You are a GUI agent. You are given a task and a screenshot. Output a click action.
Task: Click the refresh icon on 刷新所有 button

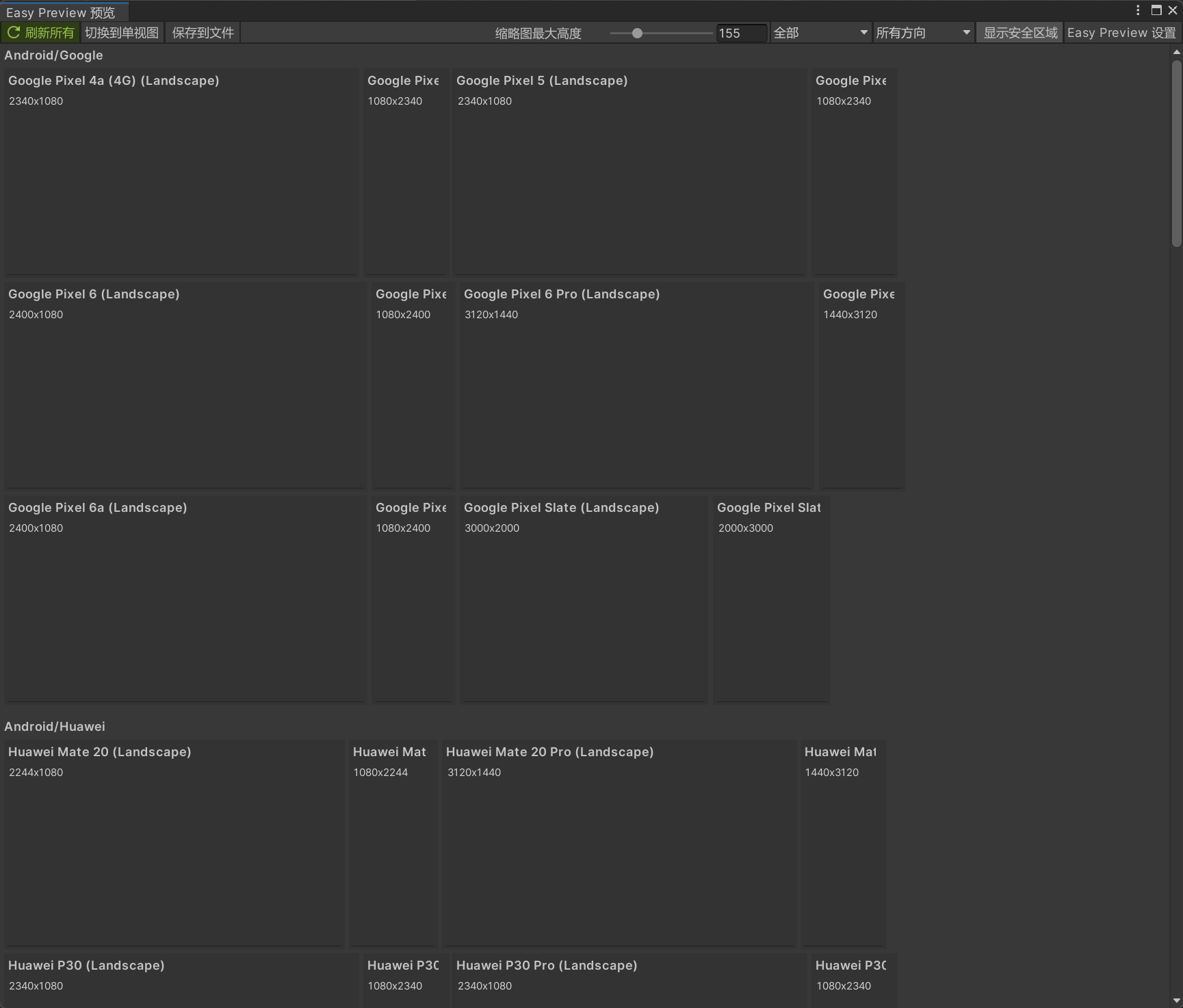14,32
